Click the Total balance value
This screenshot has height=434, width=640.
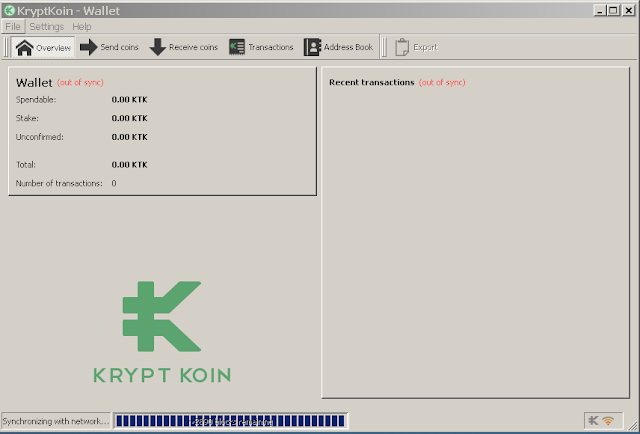(129, 165)
